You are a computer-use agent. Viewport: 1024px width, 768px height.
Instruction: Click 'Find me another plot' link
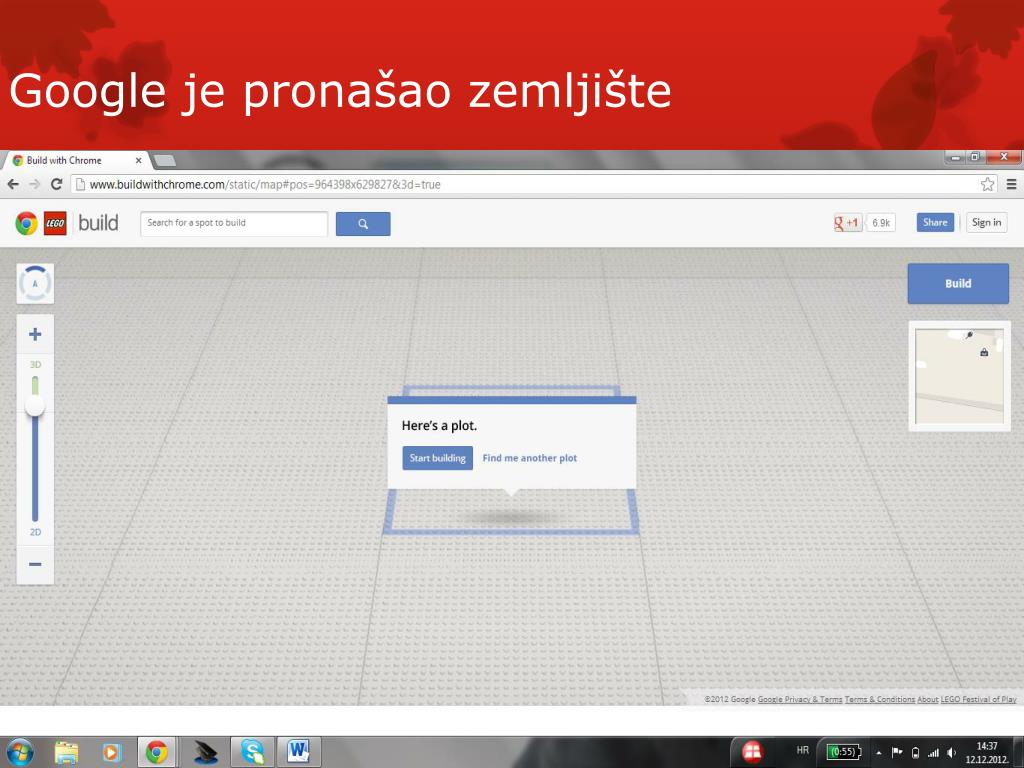click(x=530, y=458)
